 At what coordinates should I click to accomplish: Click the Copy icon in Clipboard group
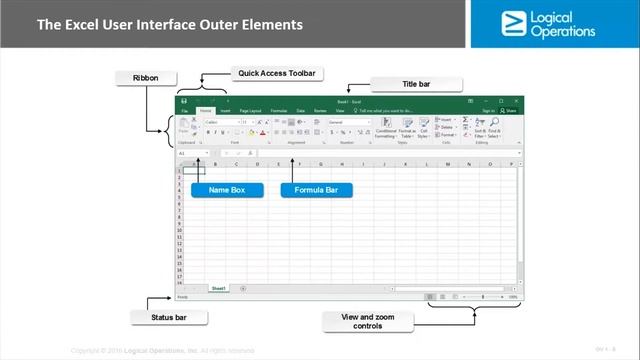(x=194, y=127)
